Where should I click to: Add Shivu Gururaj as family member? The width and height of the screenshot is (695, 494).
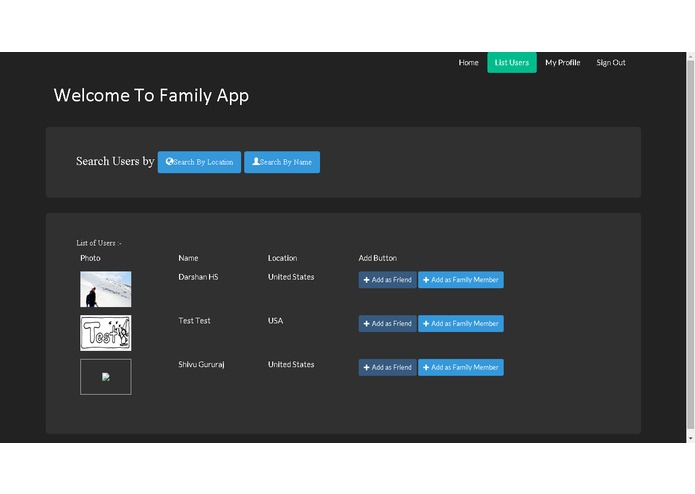click(x=461, y=368)
